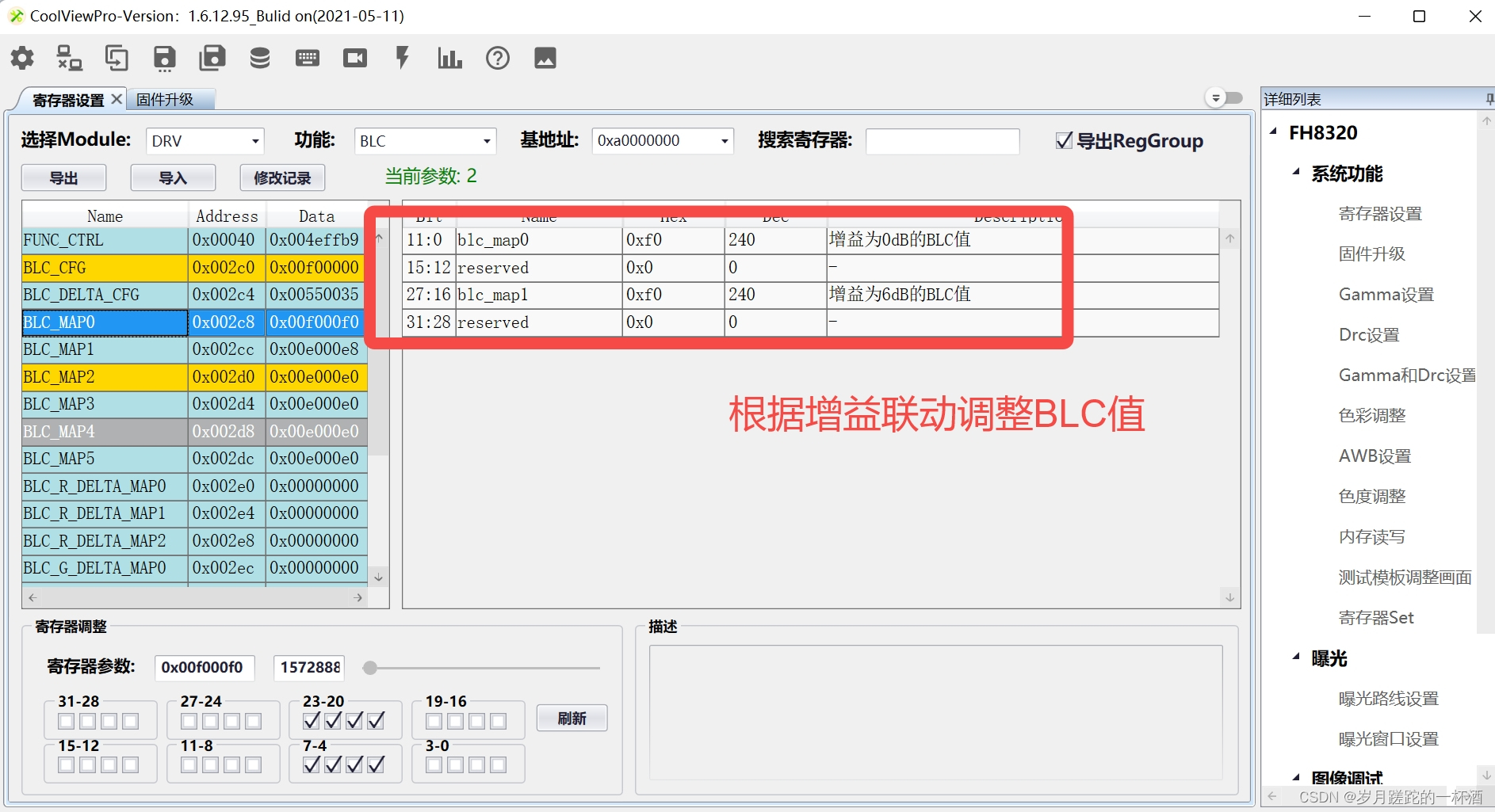Image resolution: width=1495 pixels, height=812 pixels.
Task: Click the Address column header
Action: tap(227, 216)
